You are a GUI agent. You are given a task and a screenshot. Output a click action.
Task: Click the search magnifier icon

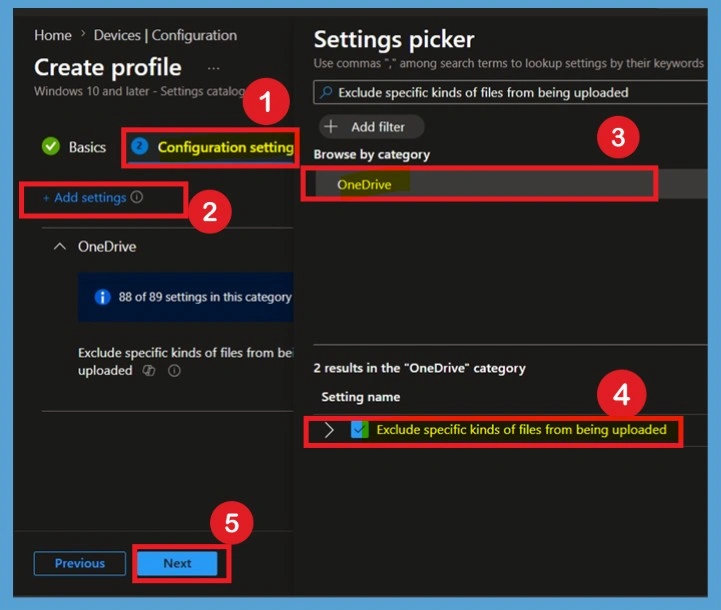point(326,92)
